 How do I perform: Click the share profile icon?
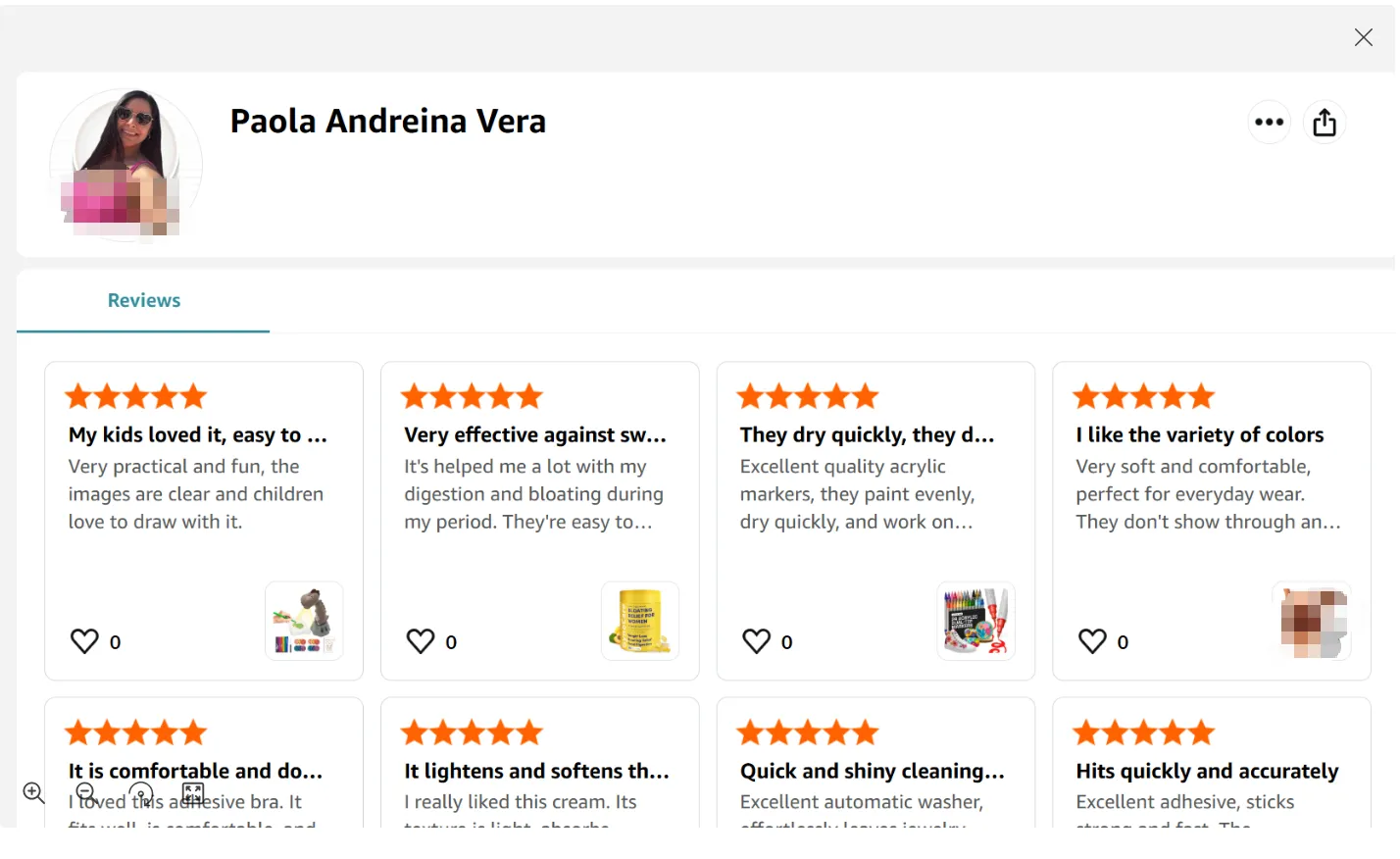[x=1325, y=123]
